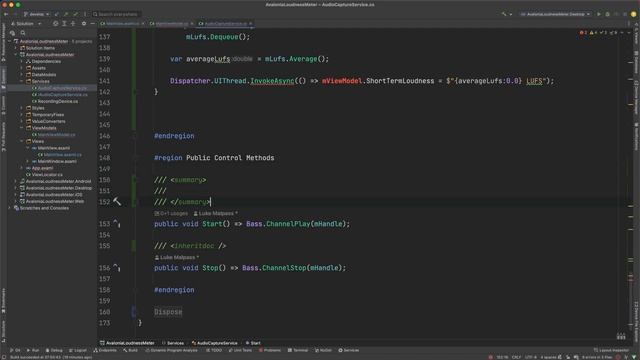Viewport: 640px width, 360px height.
Task: Open the AvaloniaLoudnessMeter.Desktop run configuration dropdown
Action: coord(555,14)
